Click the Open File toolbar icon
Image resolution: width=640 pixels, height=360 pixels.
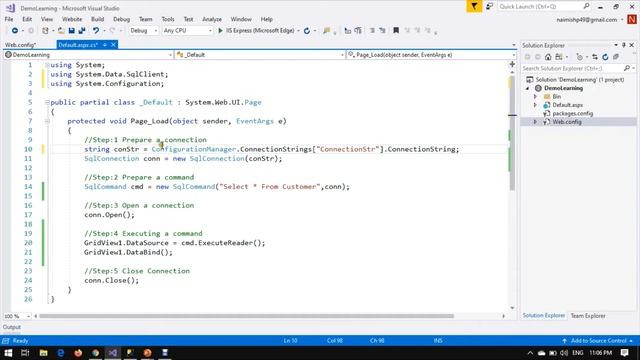coord(61,31)
